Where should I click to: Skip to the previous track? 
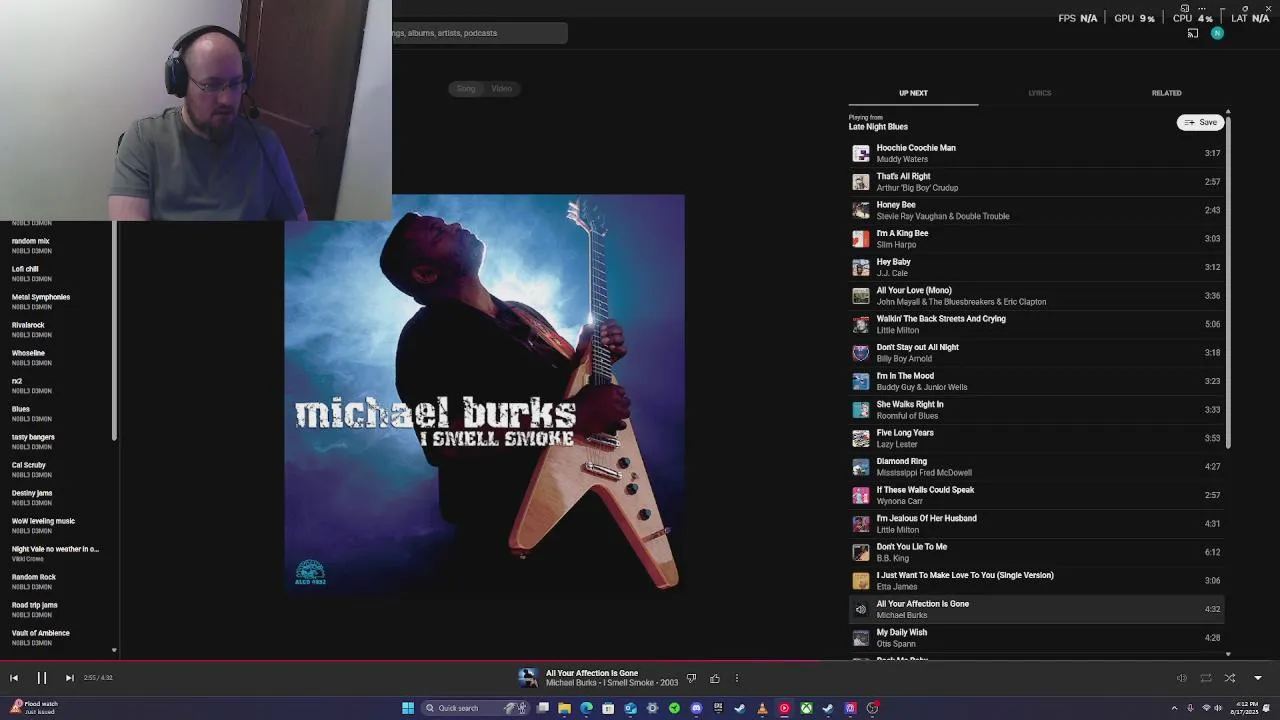click(x=14, y=678)
